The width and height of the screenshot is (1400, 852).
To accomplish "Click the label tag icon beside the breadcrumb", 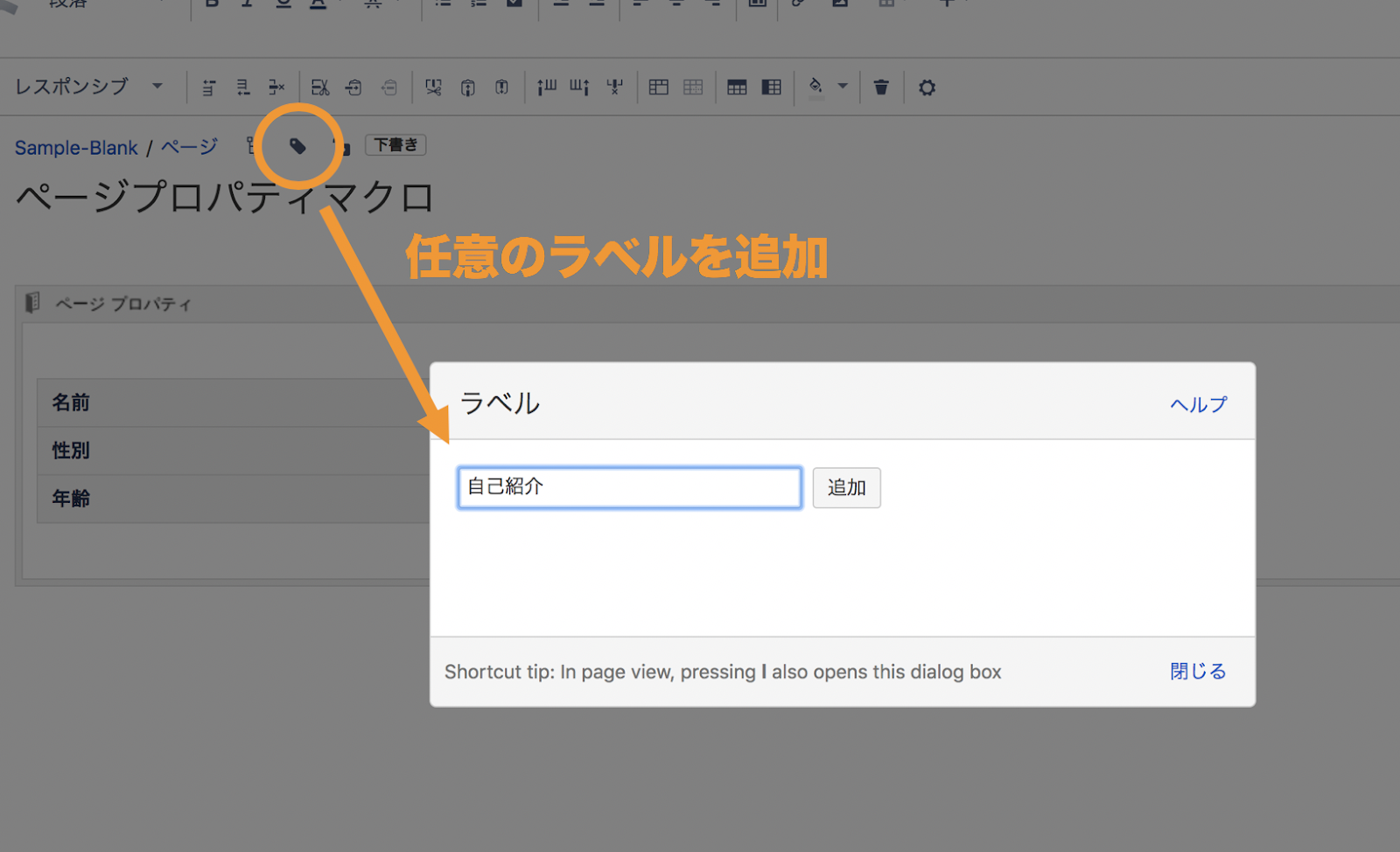I will 297,146.
